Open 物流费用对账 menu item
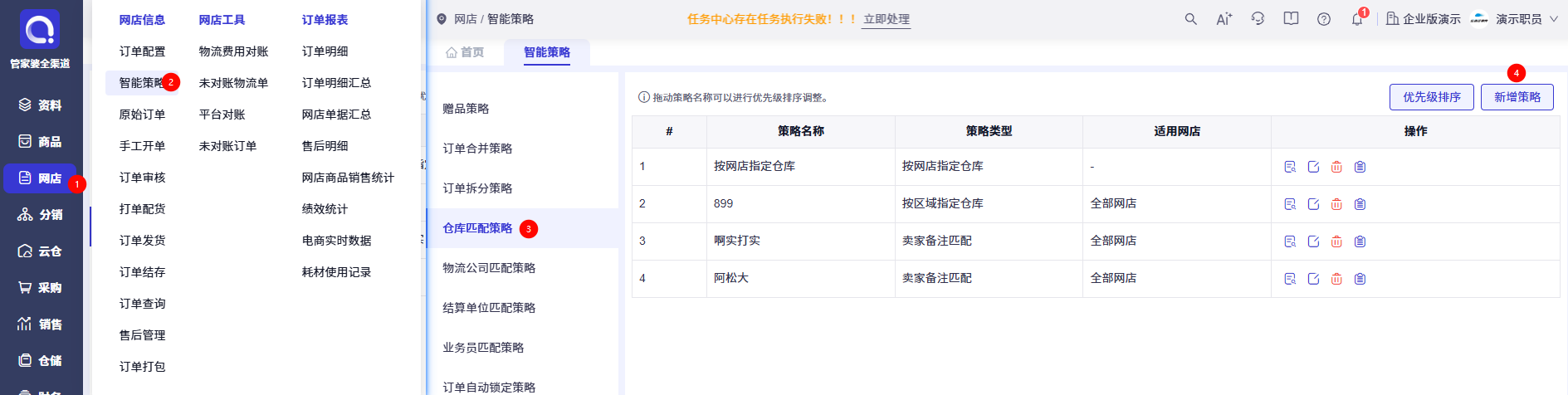Screen dimensions: 1568x395 click(233, 51)
